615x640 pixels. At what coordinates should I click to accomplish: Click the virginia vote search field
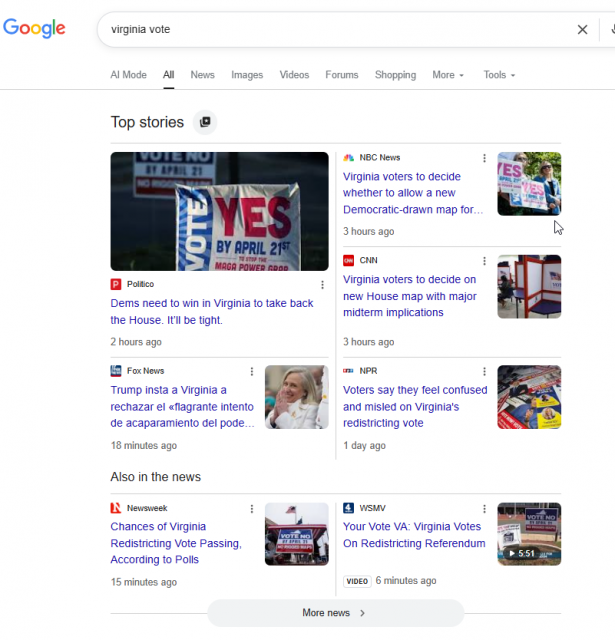click(330, 30)
